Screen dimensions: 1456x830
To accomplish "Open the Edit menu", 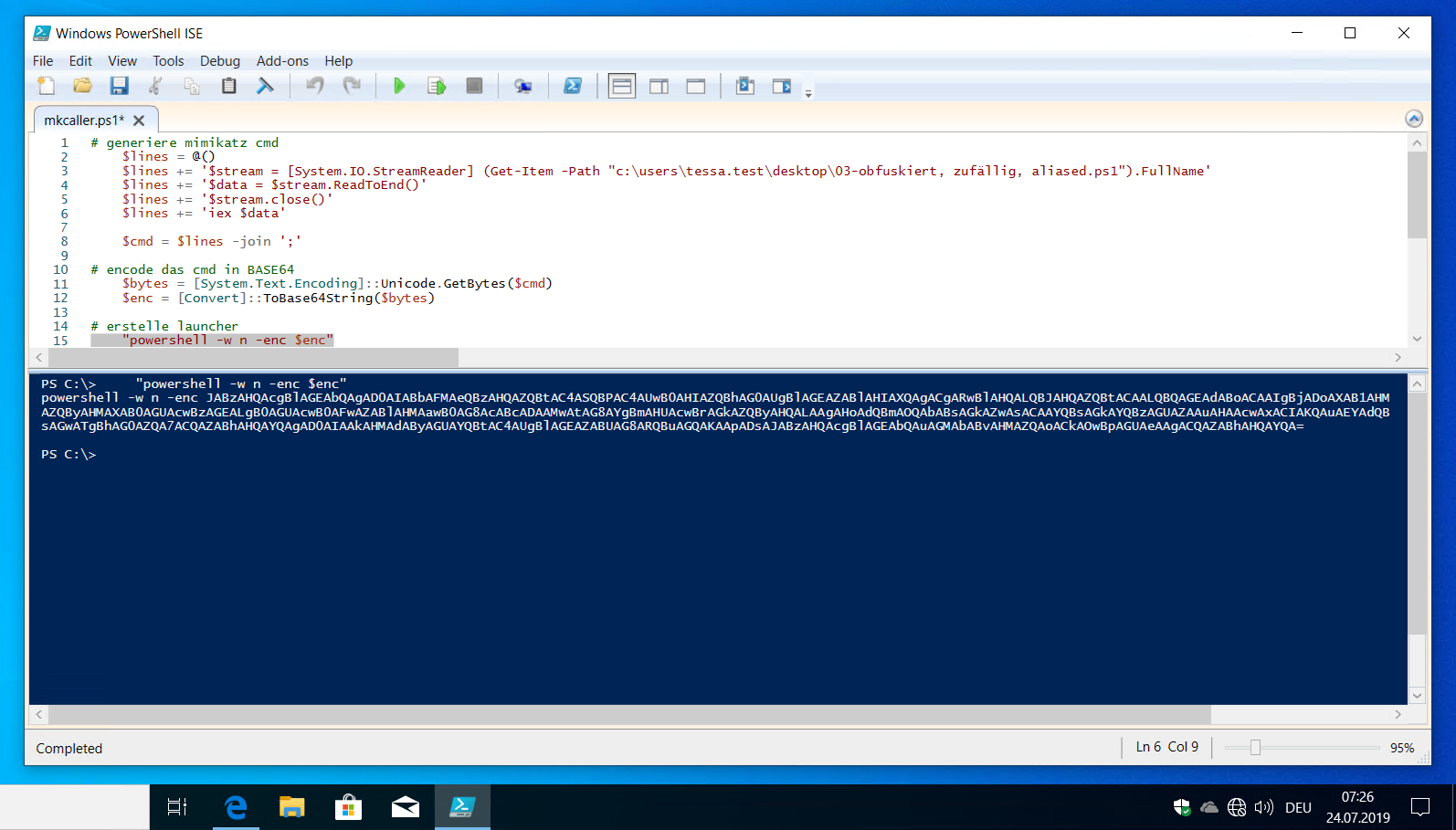I will click(x=80, y=61).
